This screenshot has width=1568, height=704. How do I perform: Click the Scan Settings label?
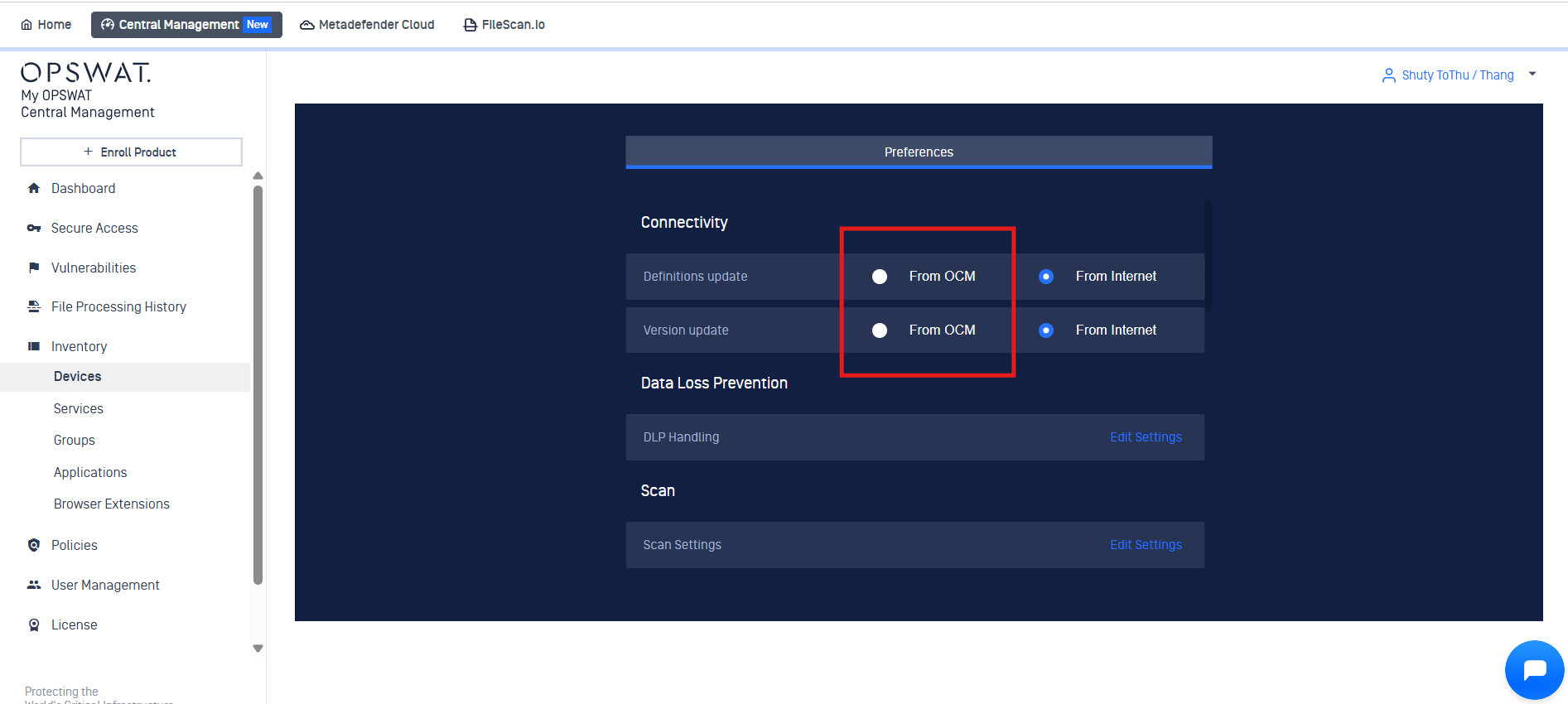point(682,545)
